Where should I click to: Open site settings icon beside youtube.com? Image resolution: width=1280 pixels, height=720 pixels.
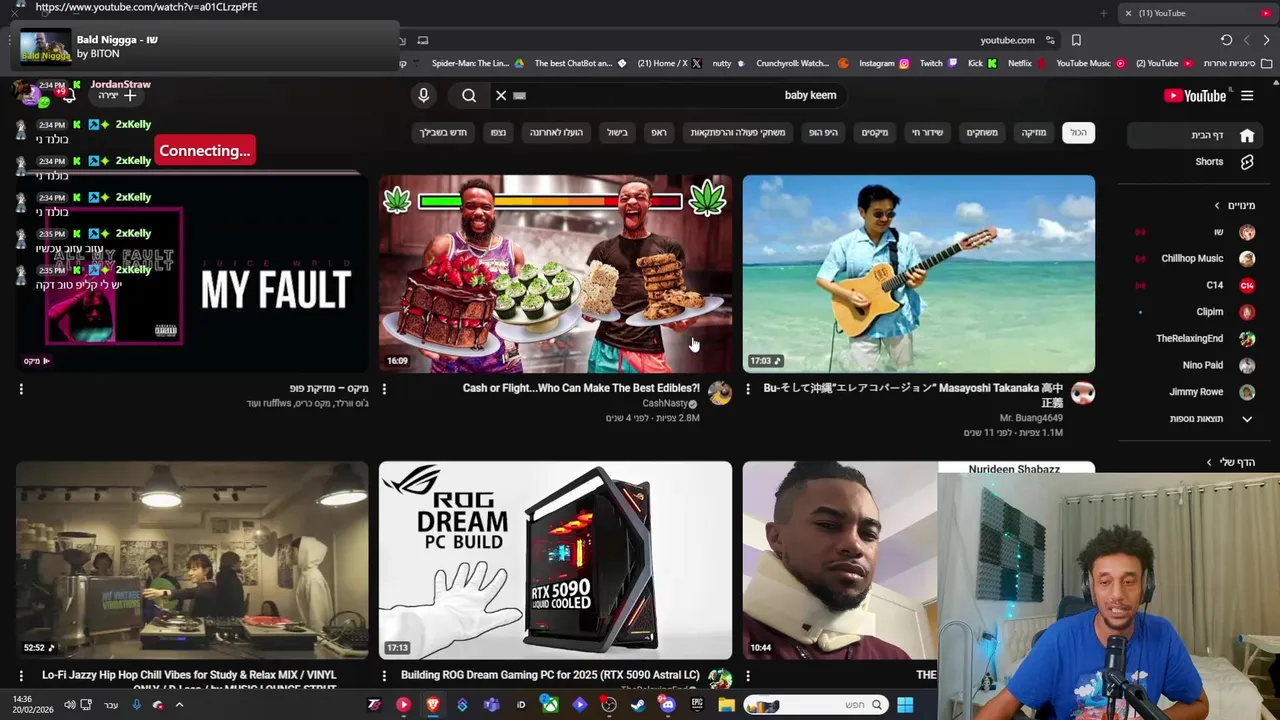(x=1050, y=40)
